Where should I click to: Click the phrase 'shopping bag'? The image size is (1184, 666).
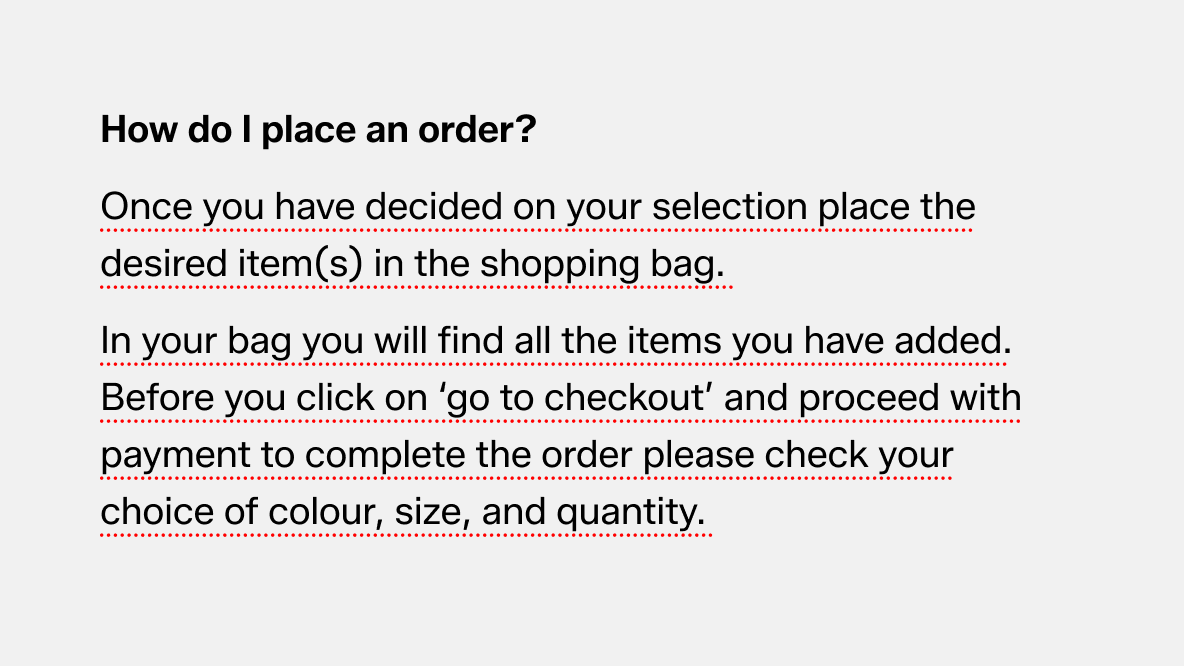[600, 264]
